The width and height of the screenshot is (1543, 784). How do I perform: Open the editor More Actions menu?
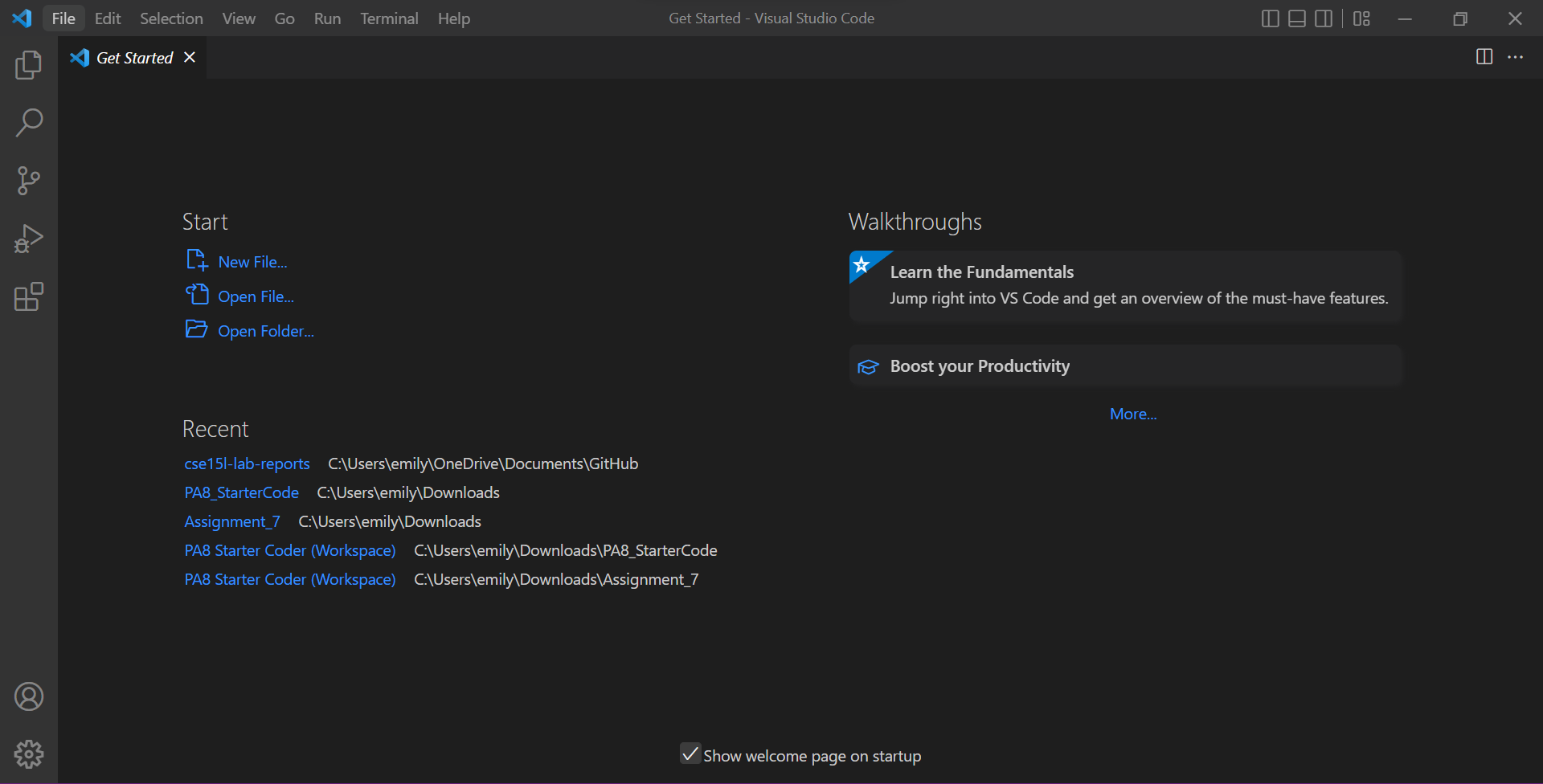pos(1515,57)
